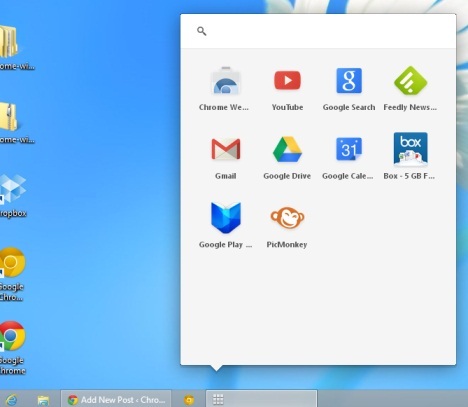Select the Google Chrome desktop shortcut
This screenshot has height=407, width=468.
tap(12, 347)
